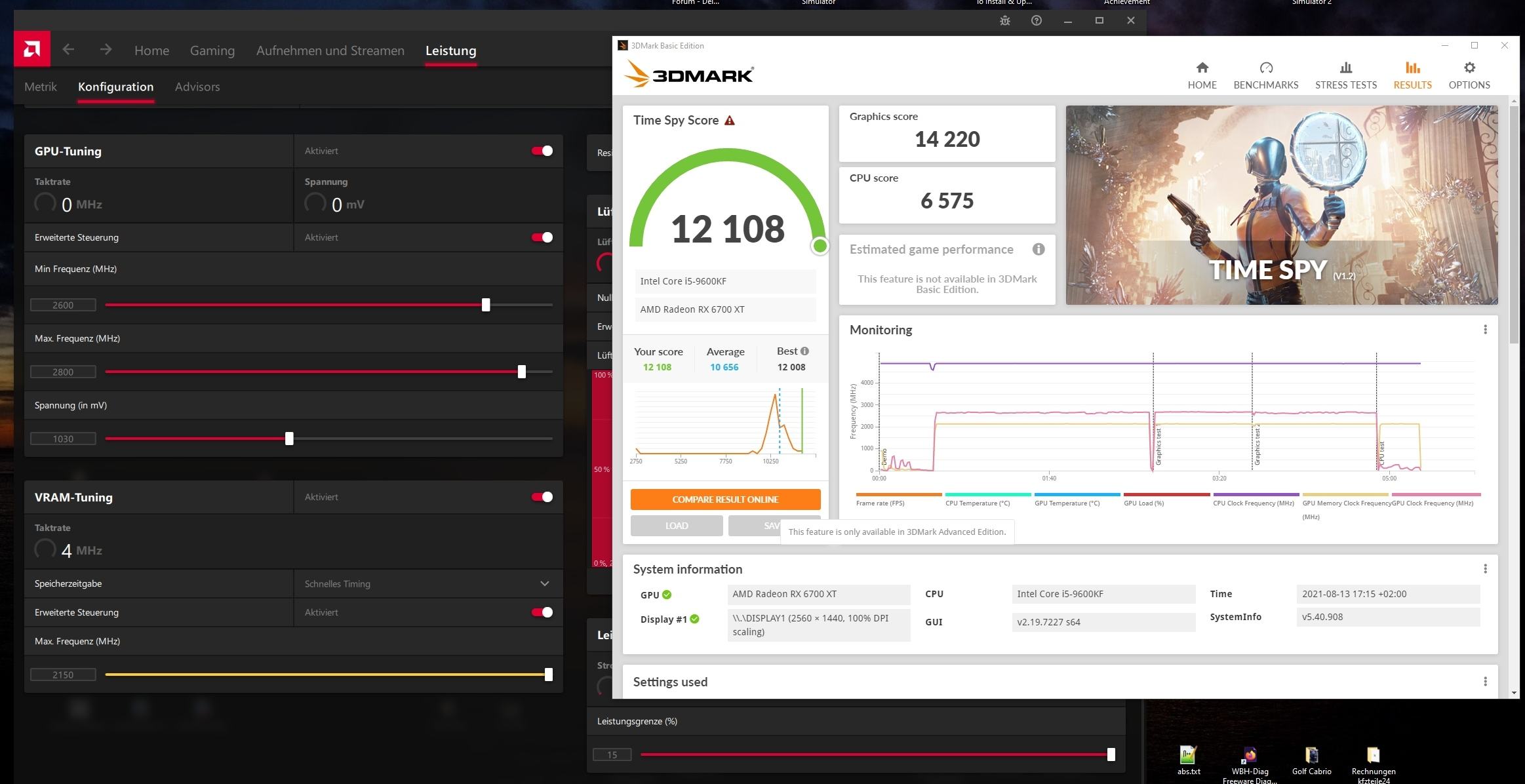Screen dimensions: 1525x784
Task: Click the AMD Radeon RX 6700 XT score label
Action: click(725, 309)
